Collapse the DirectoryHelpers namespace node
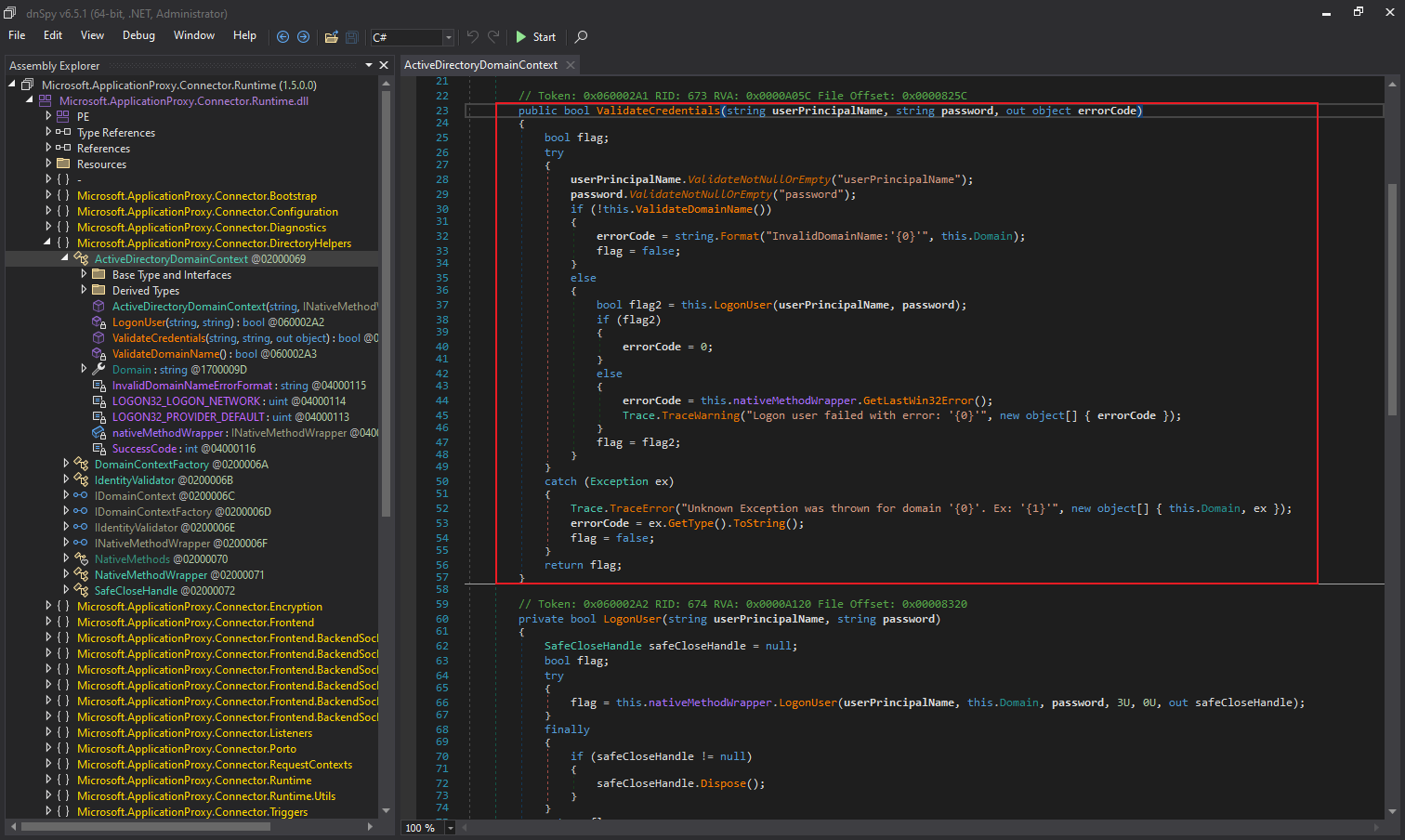The height and width of the screenshot is (840, 1405). (48, 243)
